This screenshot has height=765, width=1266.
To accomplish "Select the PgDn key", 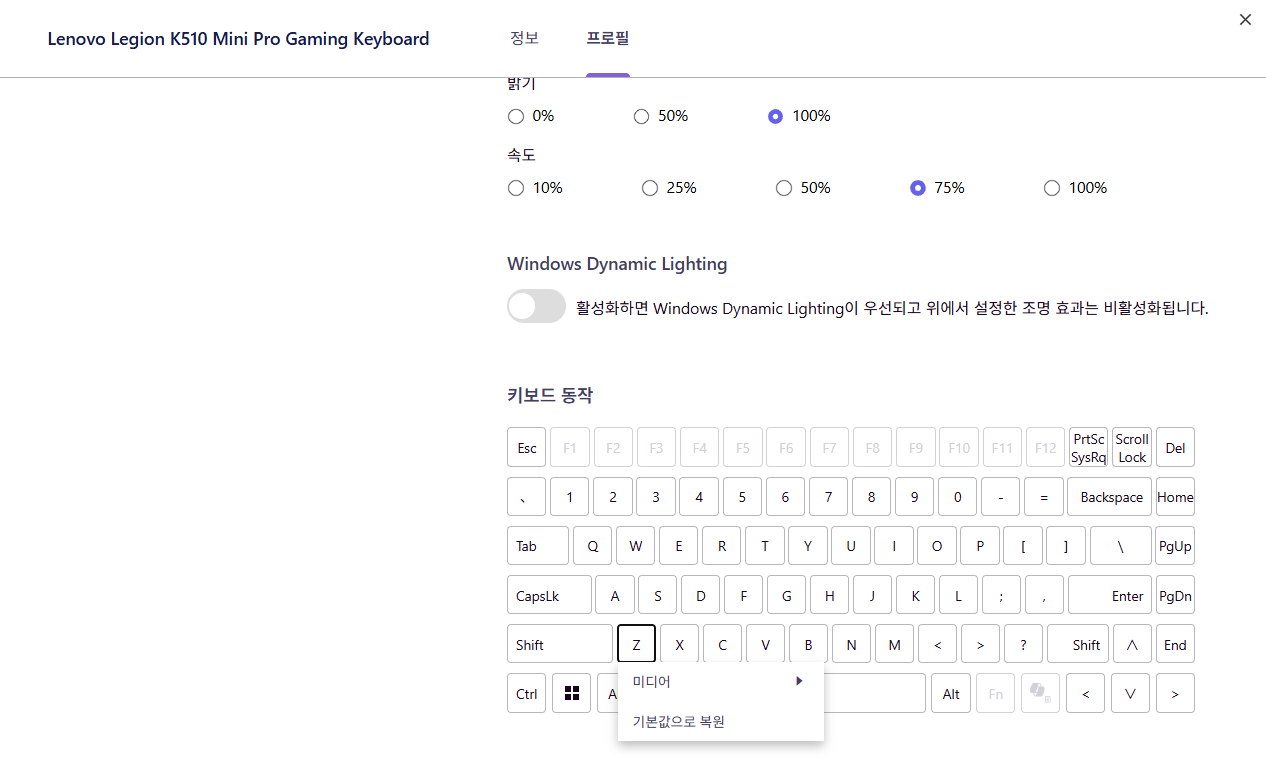I will point(1175,595).
